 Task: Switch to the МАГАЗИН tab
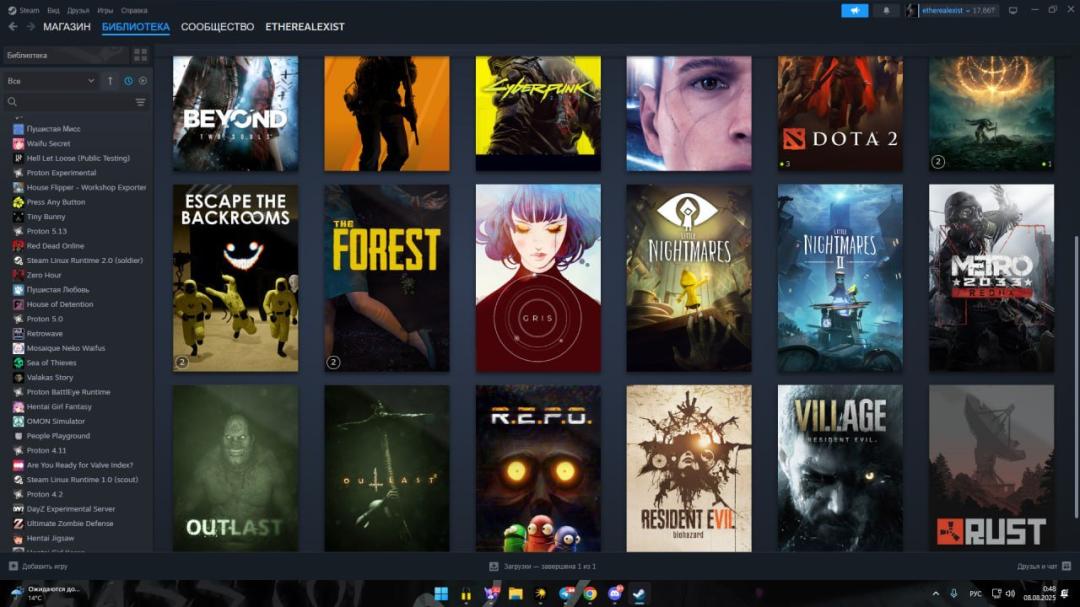(67, 27)
